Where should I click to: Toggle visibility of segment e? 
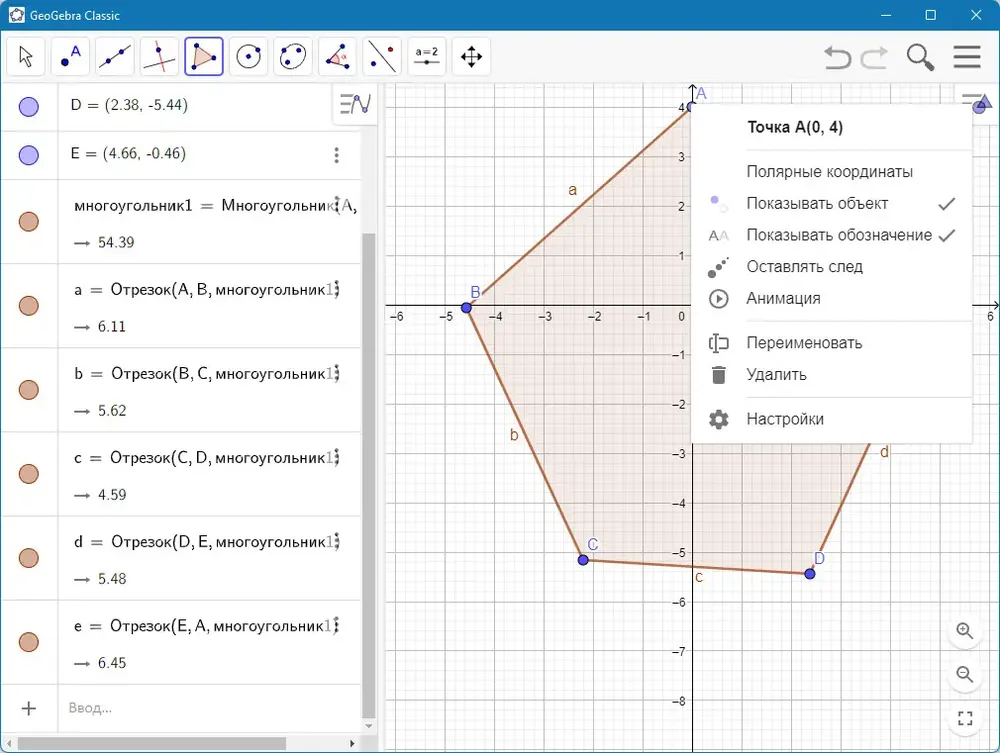[x=29, y=643]
